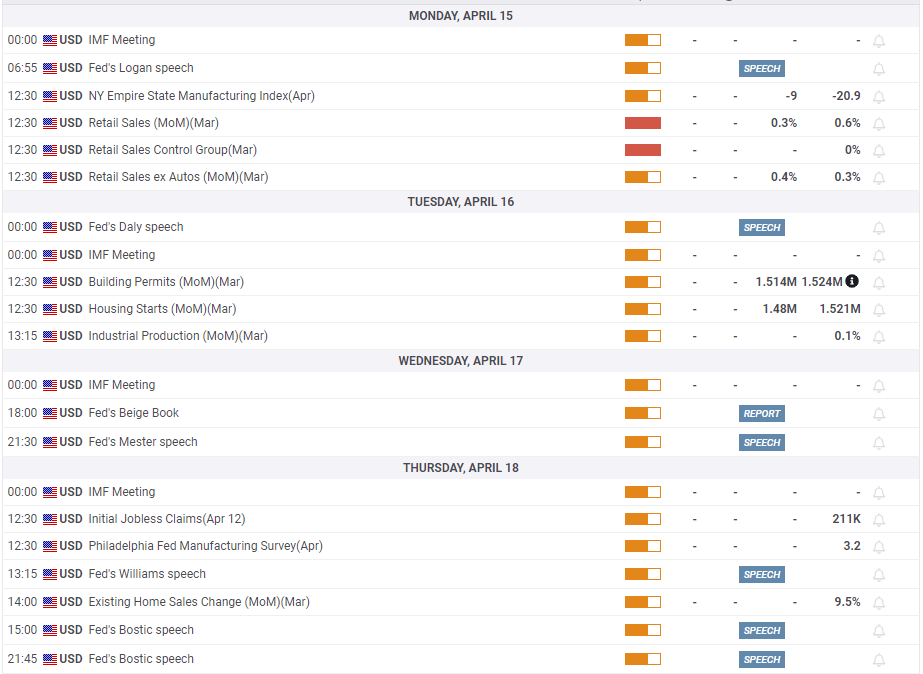Click red impact bar for Retail Sales Control Group
Screen dimensions: 923x674
(643, 150)
